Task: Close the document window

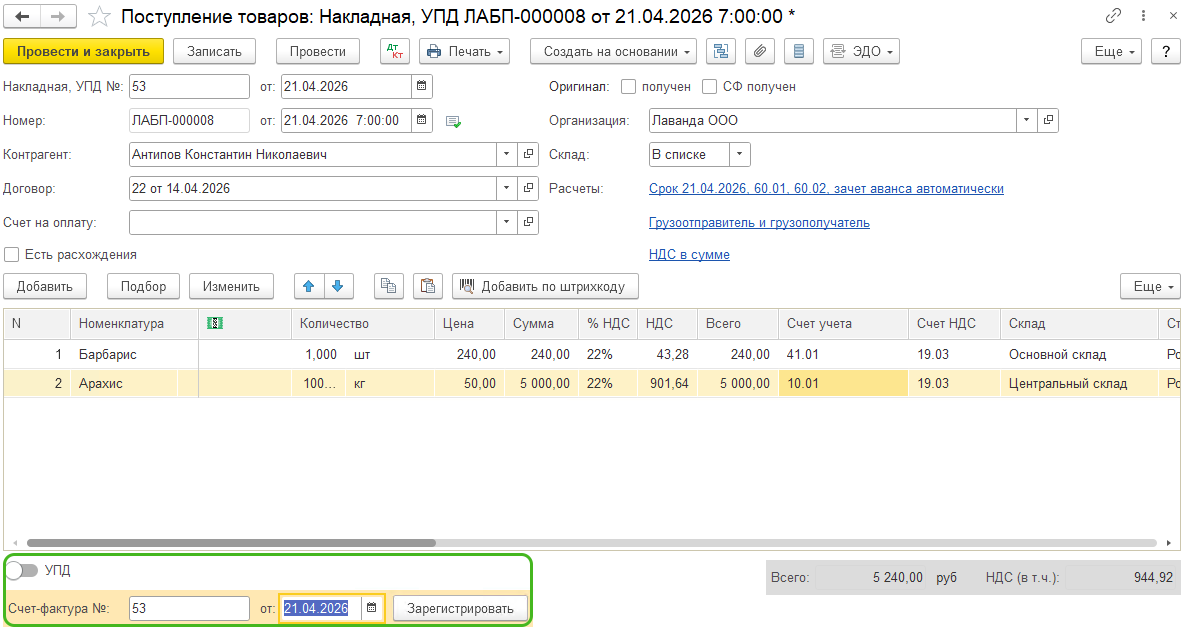Action: click(x=1173, y=16)
